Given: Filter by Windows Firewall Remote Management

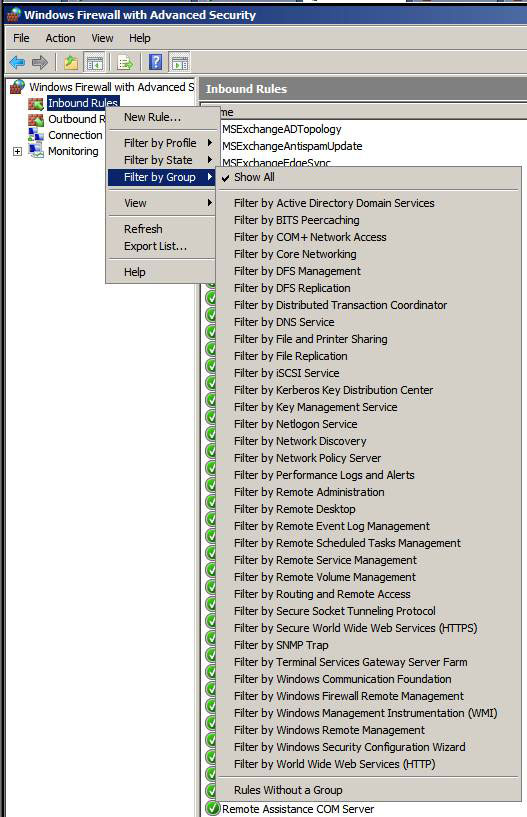Looking at the screenshot, I should point(369,697).
